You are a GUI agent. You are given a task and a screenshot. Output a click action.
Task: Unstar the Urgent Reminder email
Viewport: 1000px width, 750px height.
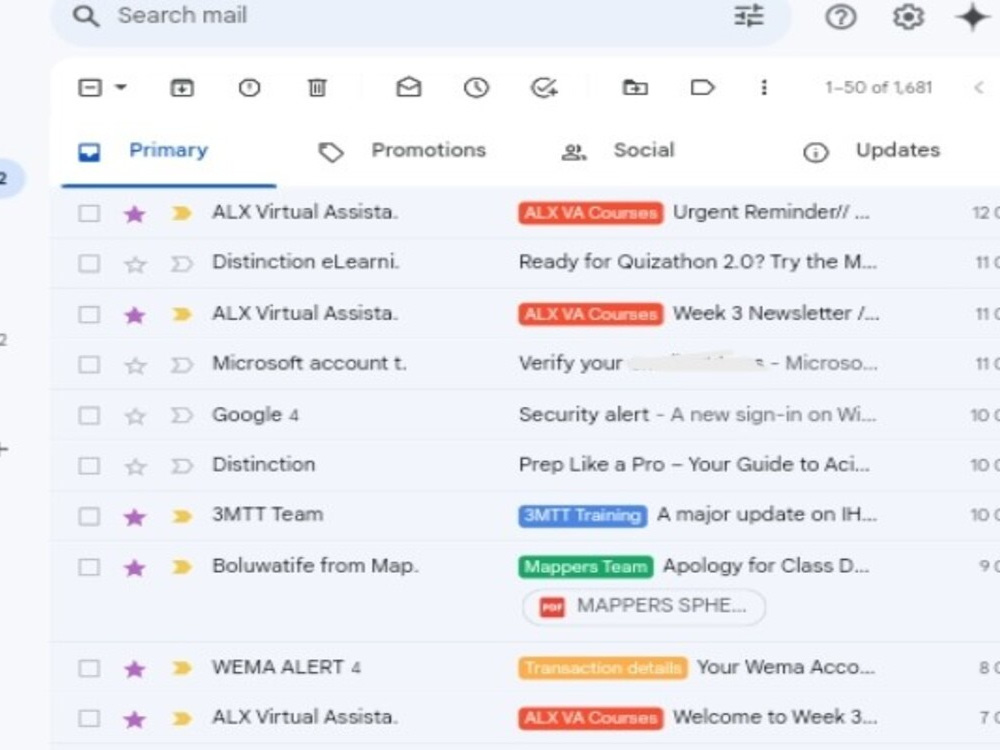[135, 214]
